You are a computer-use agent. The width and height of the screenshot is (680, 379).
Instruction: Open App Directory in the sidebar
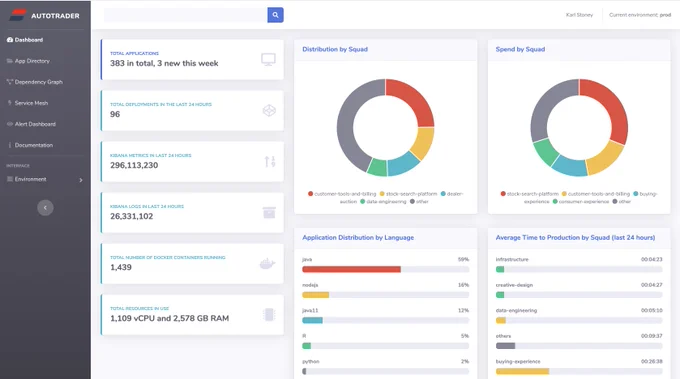coord(32,61)
